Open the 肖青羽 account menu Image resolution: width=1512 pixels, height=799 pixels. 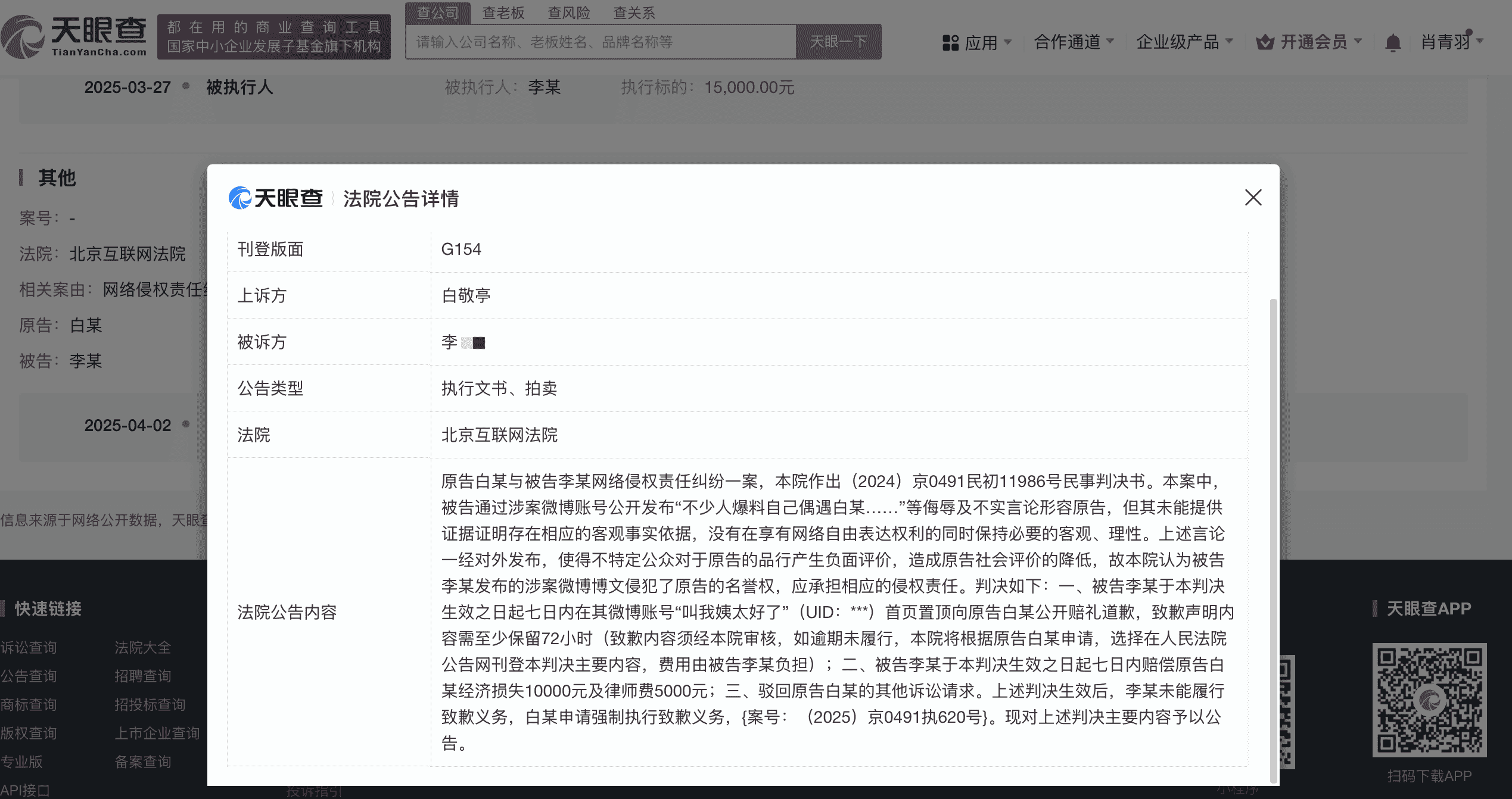(x=1448, y=42)
